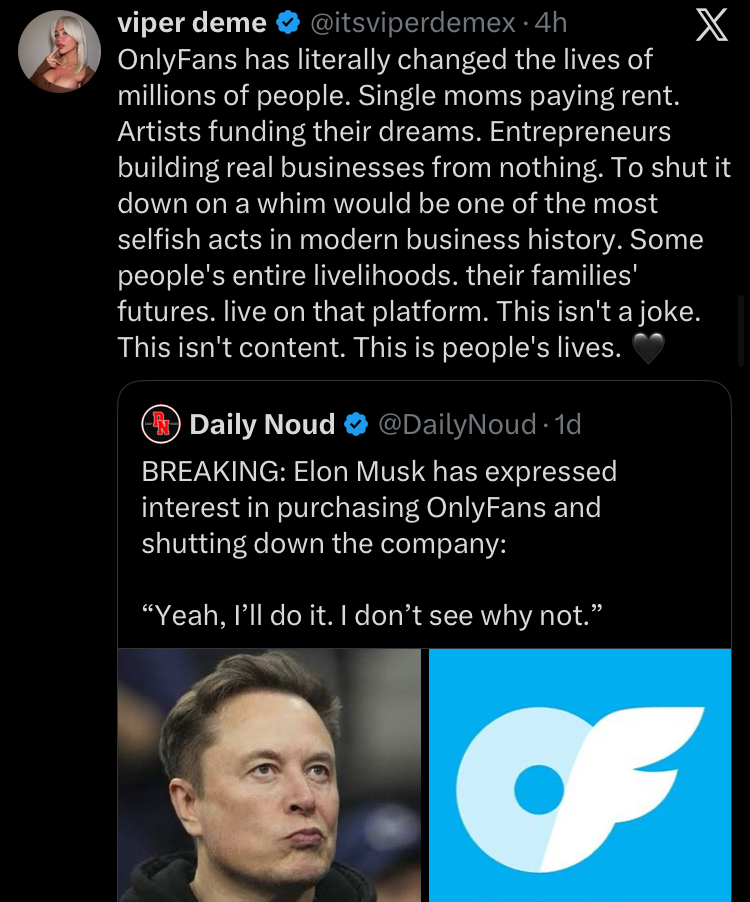Screen dimensions: 750x902
Task: Click the scrollbar on the right edge
Action: tap(741, 330)
